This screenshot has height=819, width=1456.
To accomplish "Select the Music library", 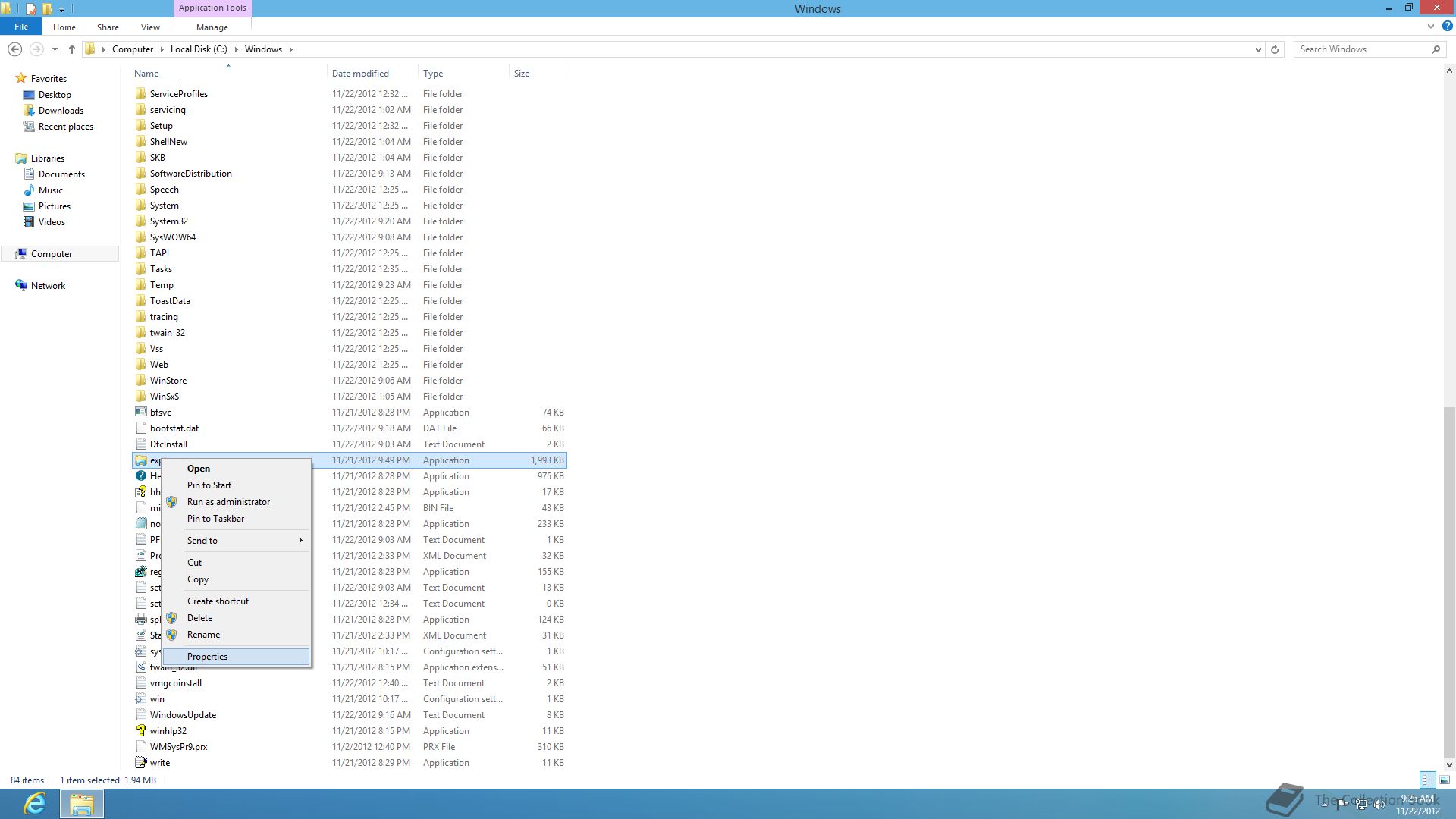I will 50,190.
